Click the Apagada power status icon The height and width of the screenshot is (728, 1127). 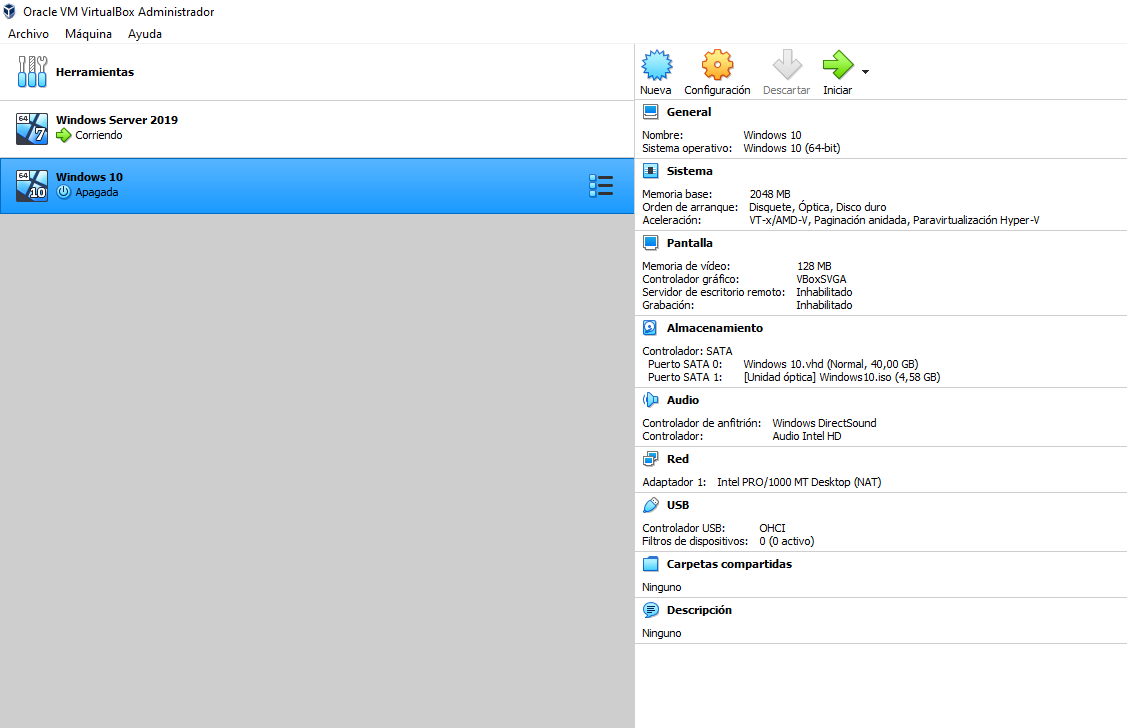coord(64,192)
